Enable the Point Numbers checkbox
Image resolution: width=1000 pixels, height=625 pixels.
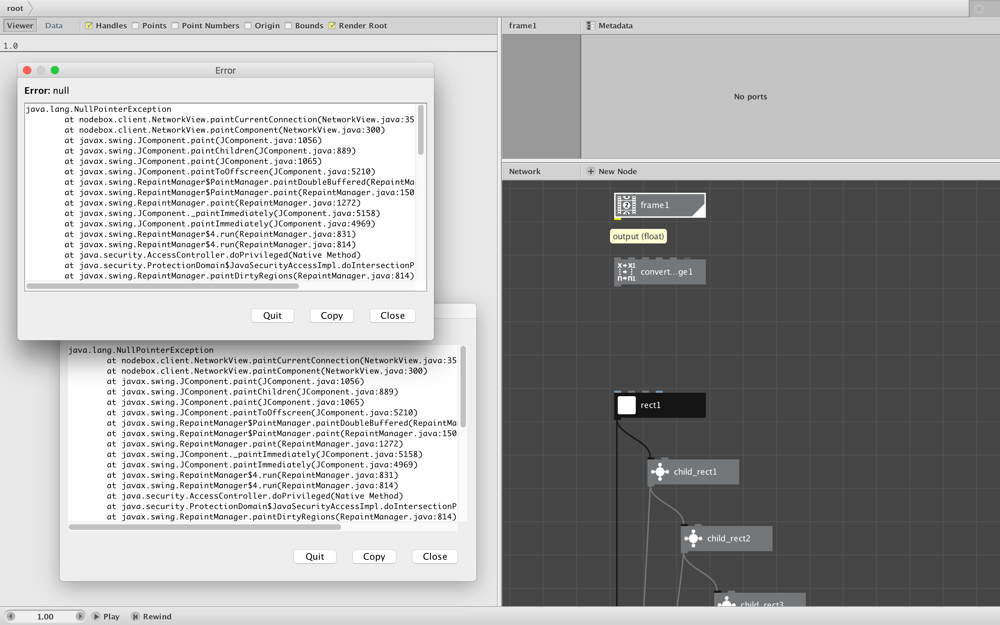(175, 26)
